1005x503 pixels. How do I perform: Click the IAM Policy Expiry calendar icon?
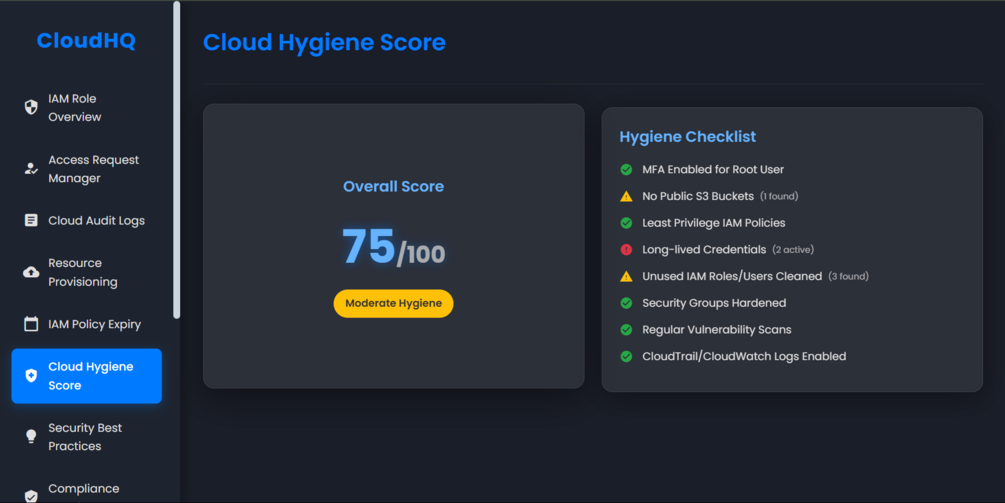(31, 324)
